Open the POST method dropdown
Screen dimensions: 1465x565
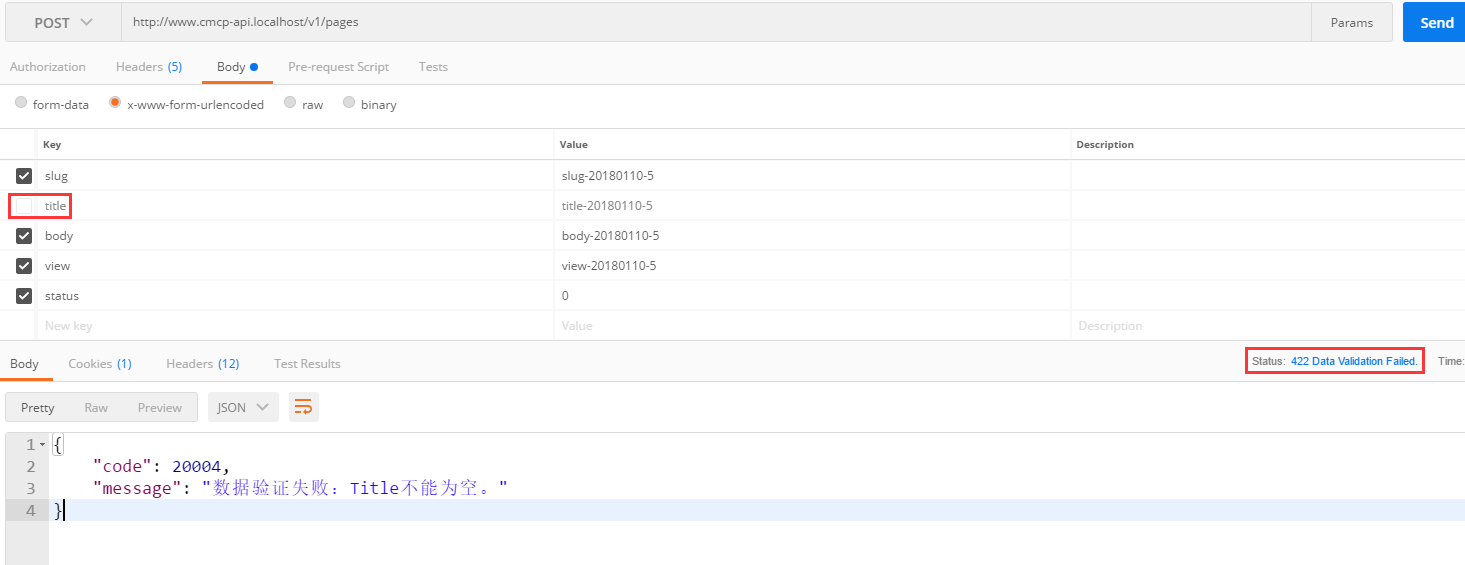coord(63,22)
